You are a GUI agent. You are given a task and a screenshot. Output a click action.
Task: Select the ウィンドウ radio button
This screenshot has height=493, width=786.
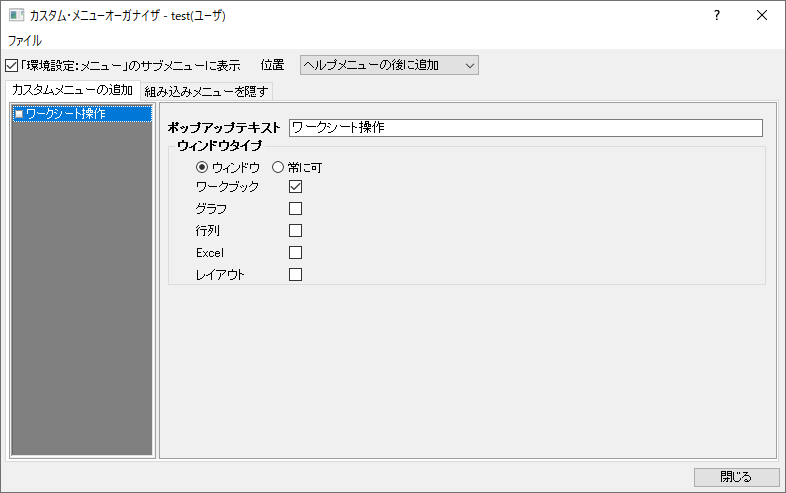click(x=202, y=167)
